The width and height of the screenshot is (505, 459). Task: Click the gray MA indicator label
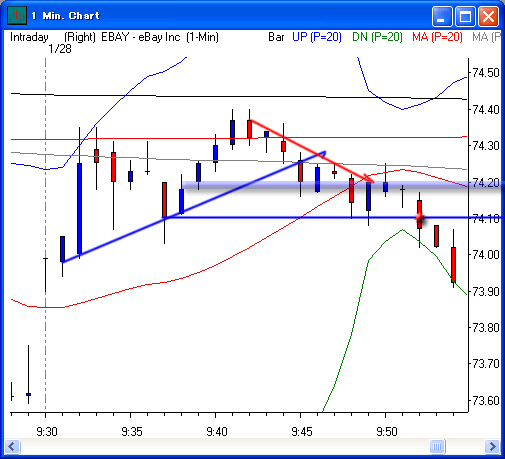pyautogui.click(x=486, y=37)
